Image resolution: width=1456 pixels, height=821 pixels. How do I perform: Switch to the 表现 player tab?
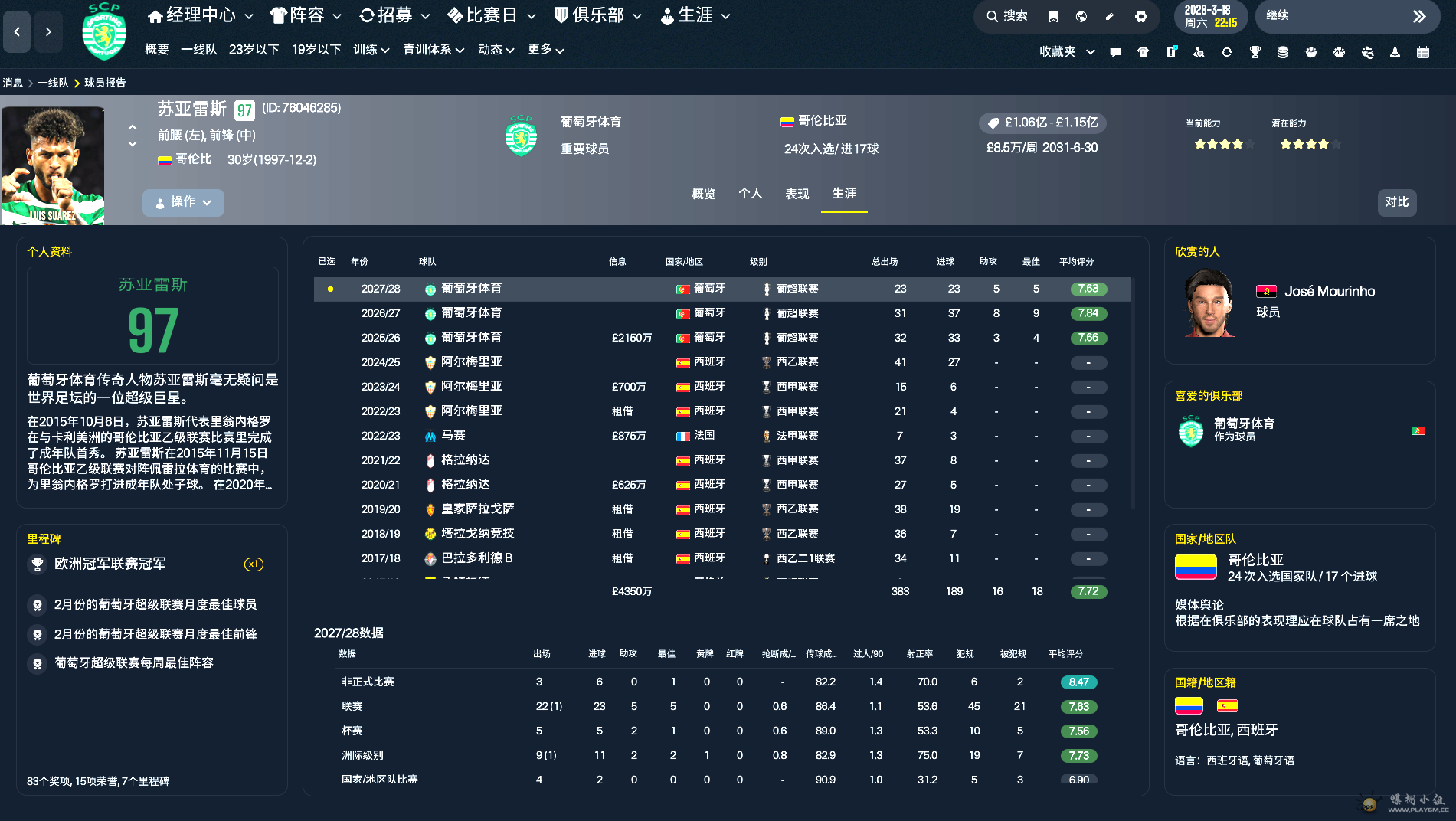[797, 194]
